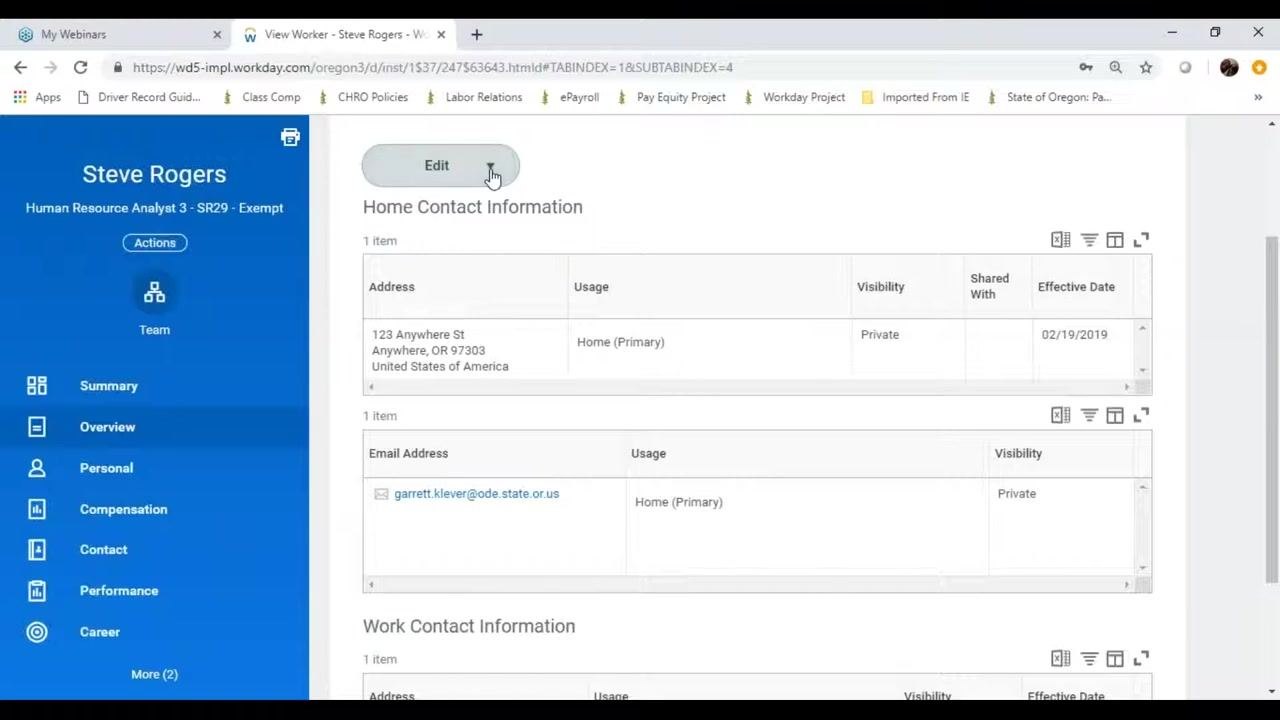Filter the email address table
Screen dimensions: 1280x720
coord(1089,415)
